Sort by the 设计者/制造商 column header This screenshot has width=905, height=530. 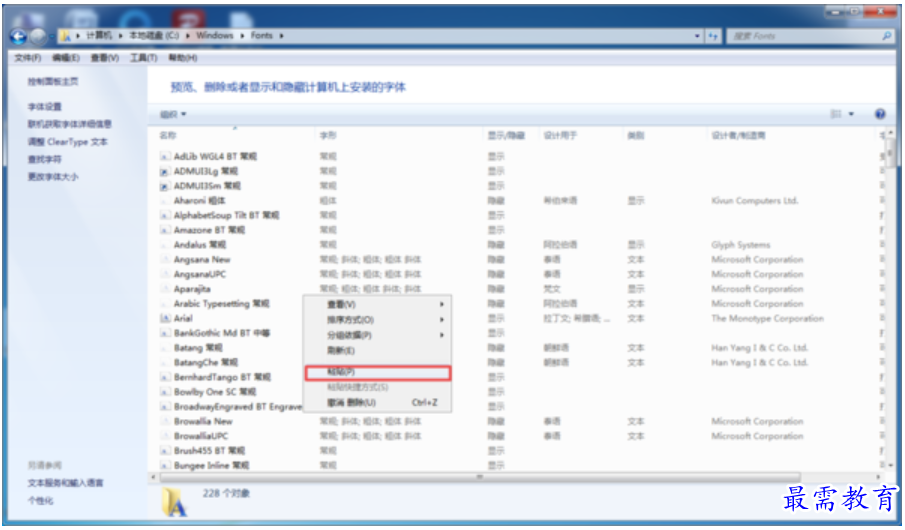(791, 135)
